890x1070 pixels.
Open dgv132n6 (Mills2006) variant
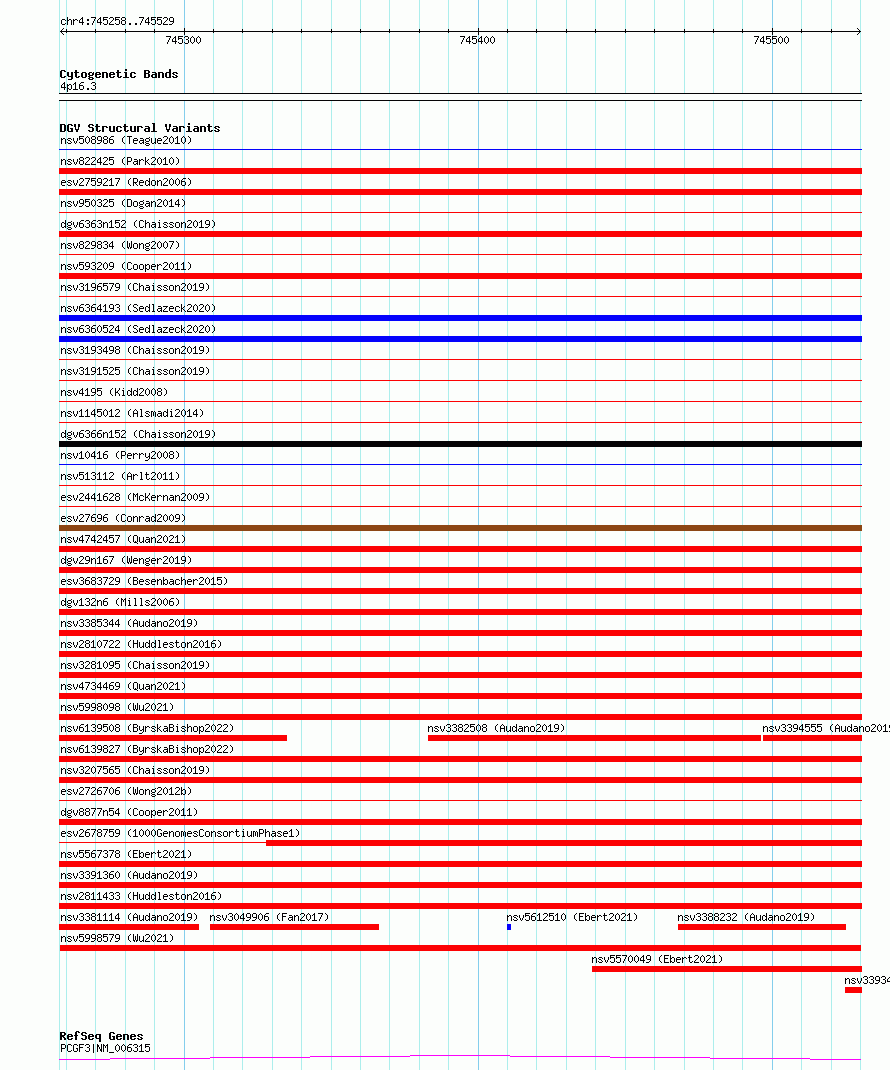point(120,603)
